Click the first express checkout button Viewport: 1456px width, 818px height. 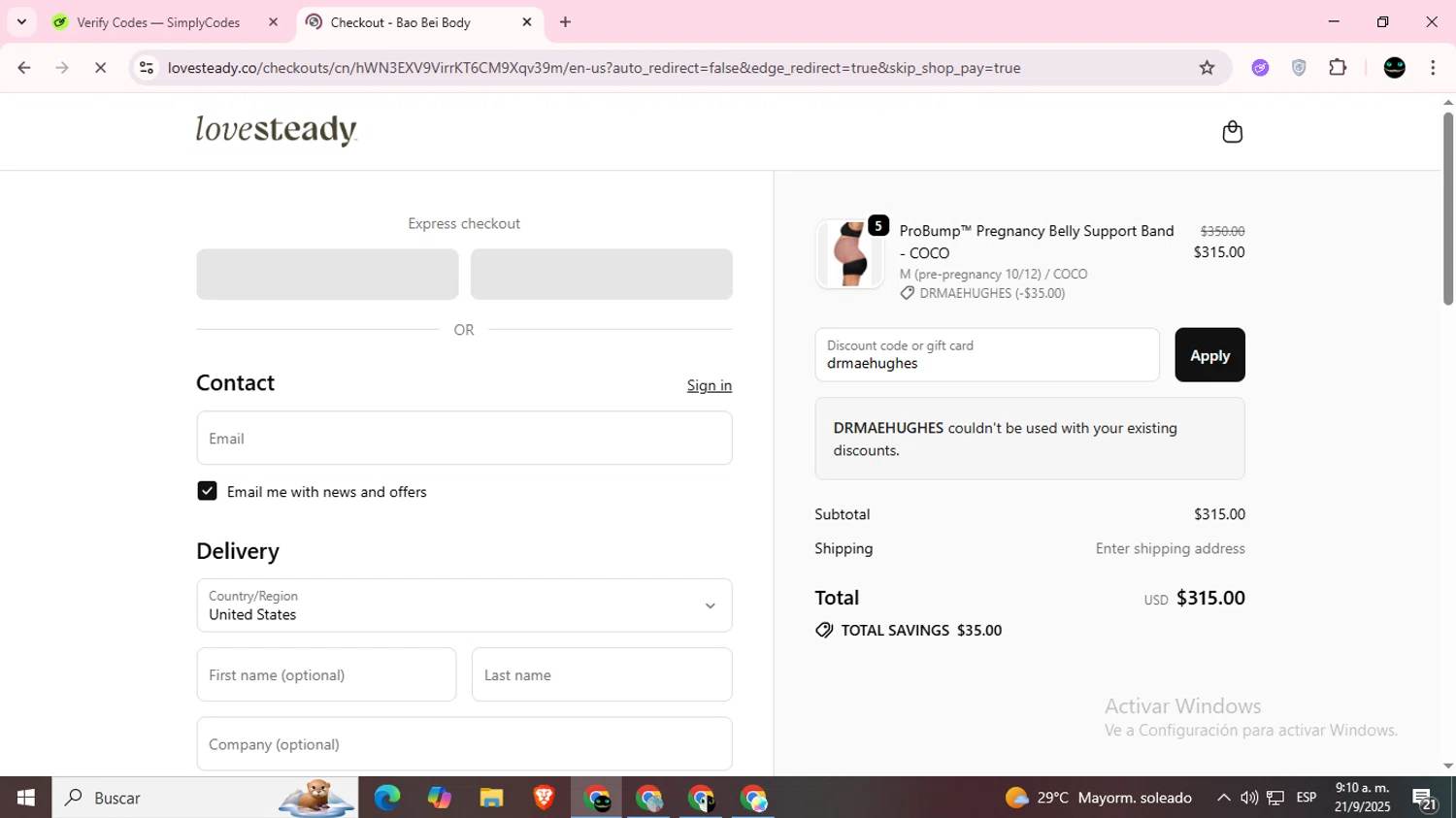coord(327,274)
